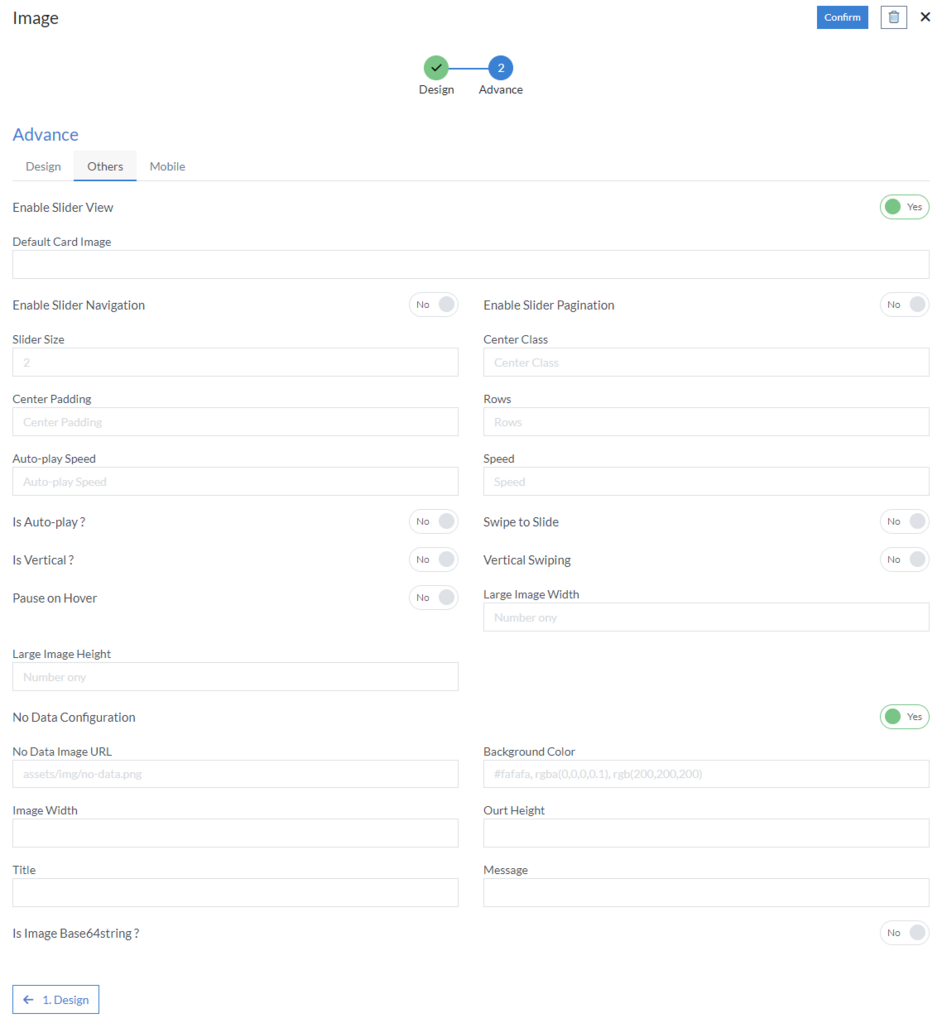Click the step 2 Advance circle
Screen dimensions: 942x1023
coord(501,68)
